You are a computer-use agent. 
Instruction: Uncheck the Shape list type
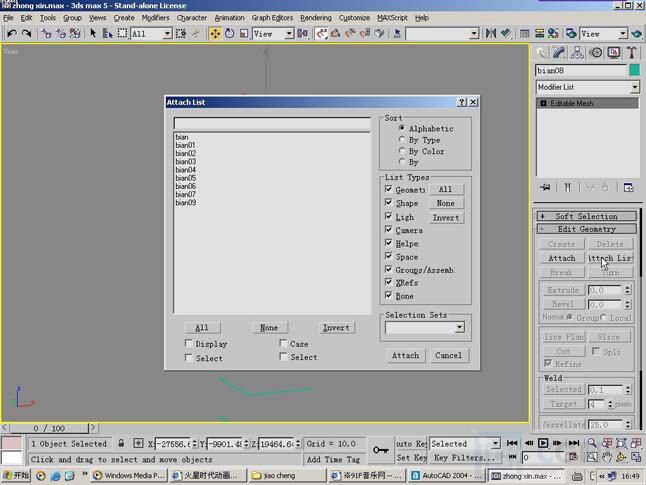click(389, 202)
